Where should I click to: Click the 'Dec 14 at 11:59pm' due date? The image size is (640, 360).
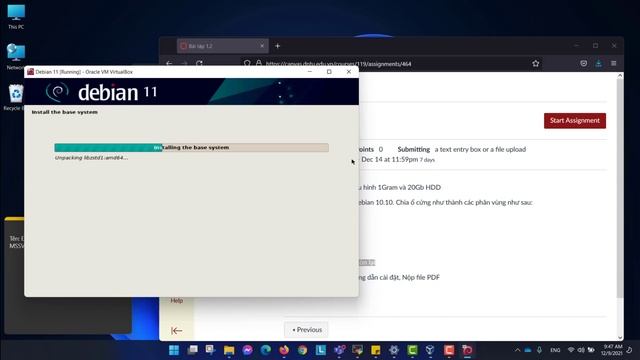389,159
